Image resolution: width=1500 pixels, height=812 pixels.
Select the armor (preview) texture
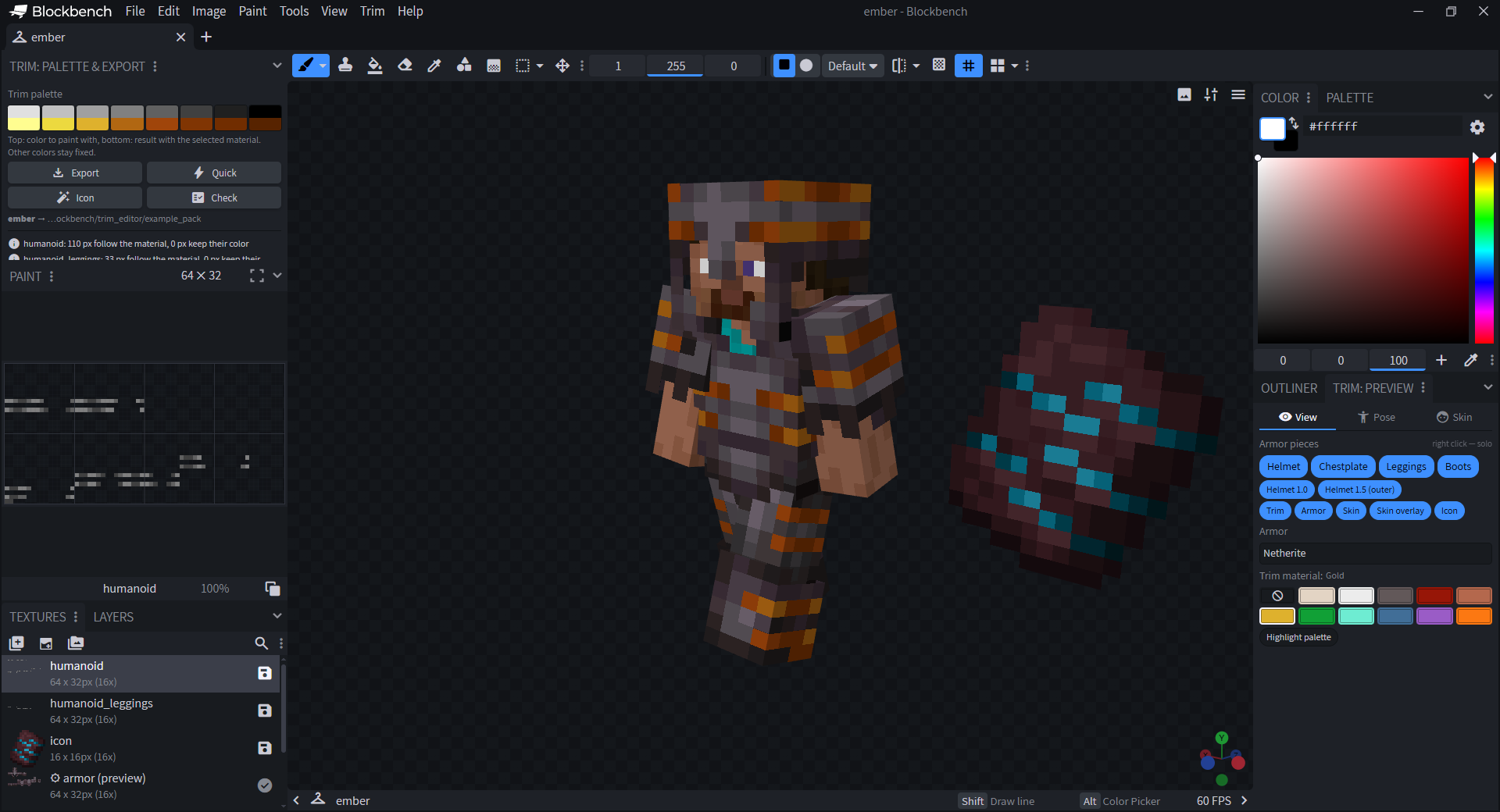(141, 785)
